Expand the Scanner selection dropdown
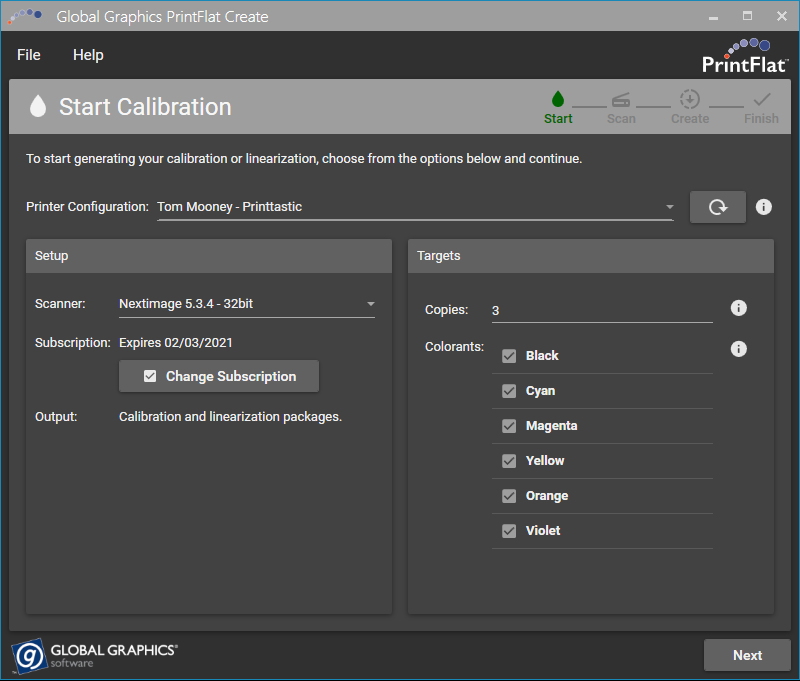 (x=370, y=303)
